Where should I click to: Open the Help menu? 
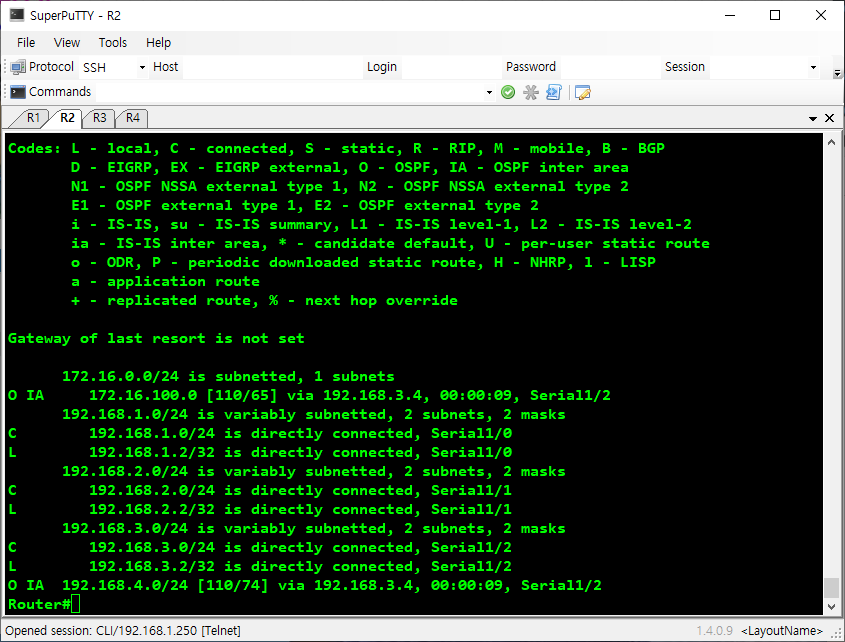(x=158, y=43)
